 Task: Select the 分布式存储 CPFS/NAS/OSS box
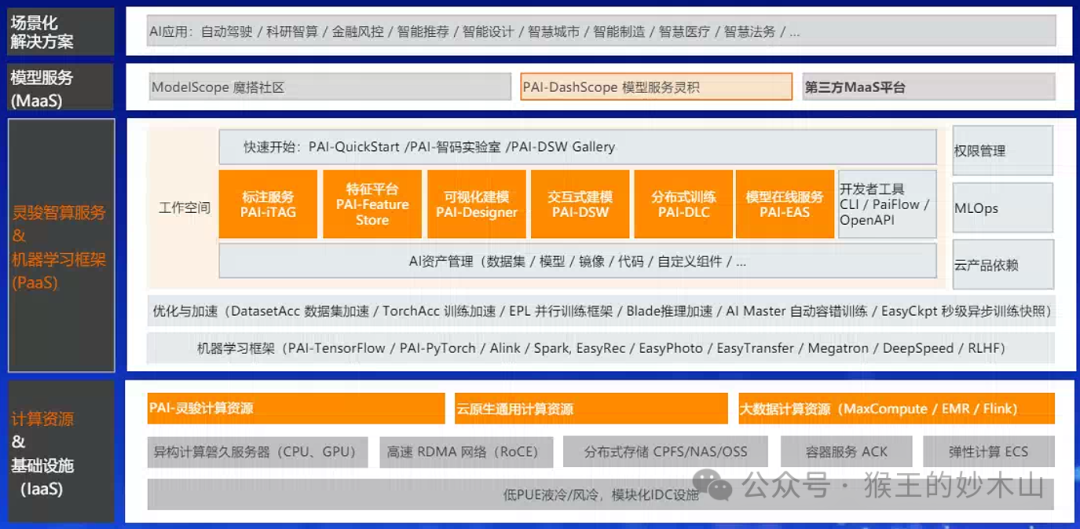click(666, 452)
